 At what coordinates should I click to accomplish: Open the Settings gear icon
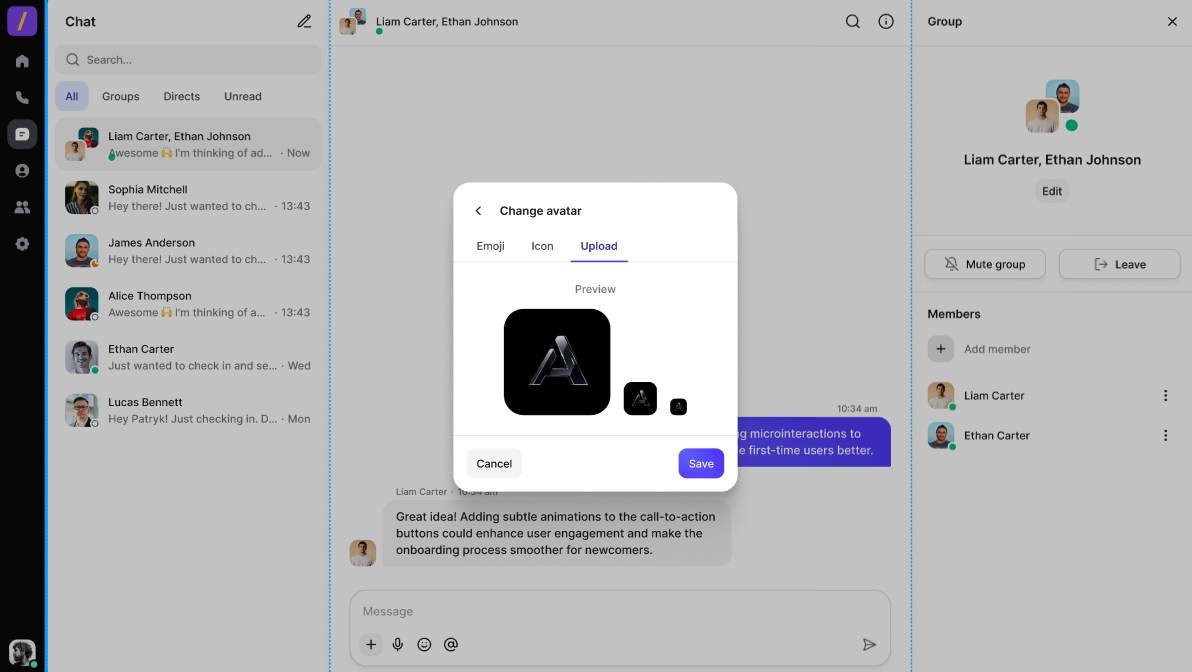tap(22, 243)
